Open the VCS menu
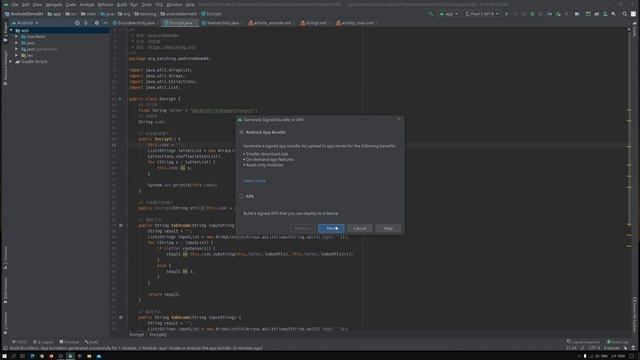 (159, 4)
